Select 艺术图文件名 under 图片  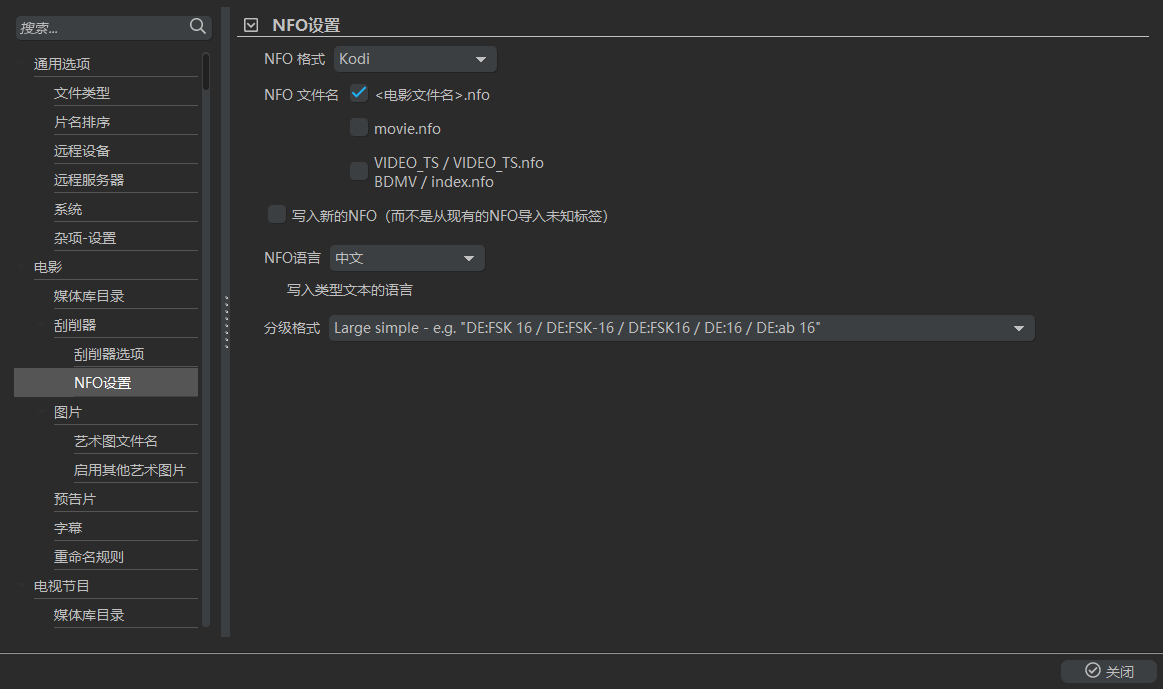[116, 441]
